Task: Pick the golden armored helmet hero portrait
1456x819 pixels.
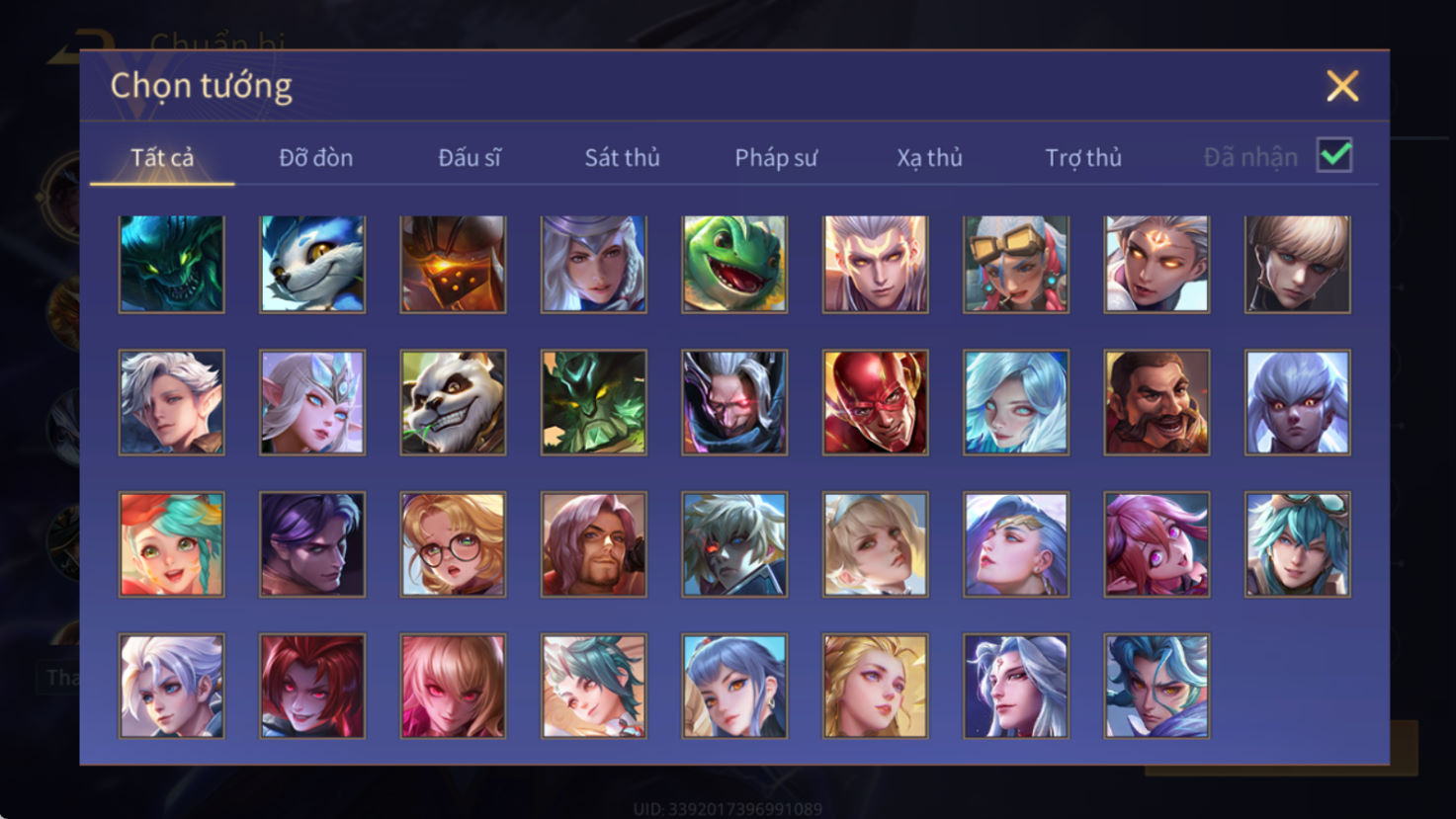Action: [453, 264]
